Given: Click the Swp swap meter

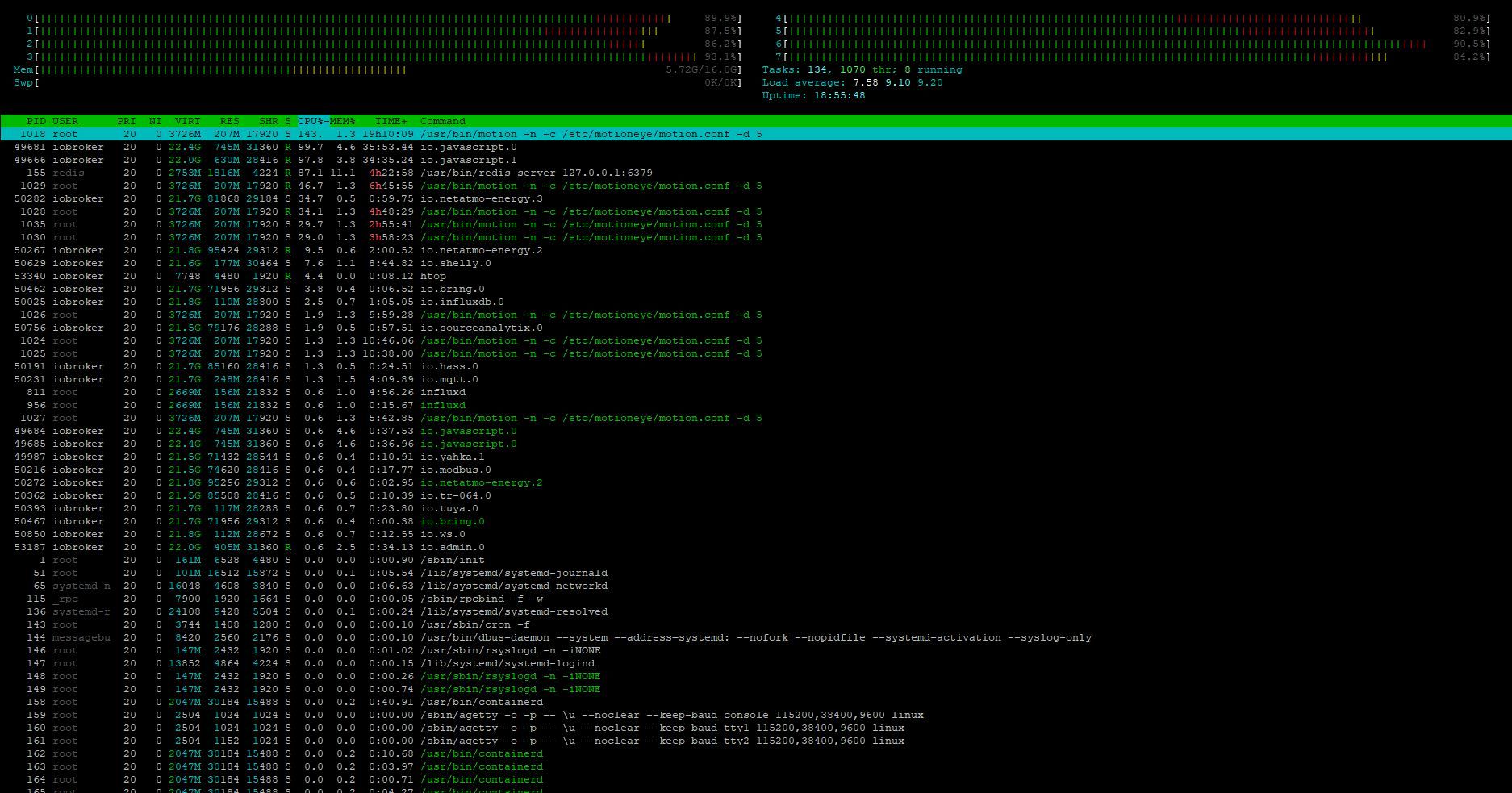Looking at the screenshot, I should (x=378, y=82).
